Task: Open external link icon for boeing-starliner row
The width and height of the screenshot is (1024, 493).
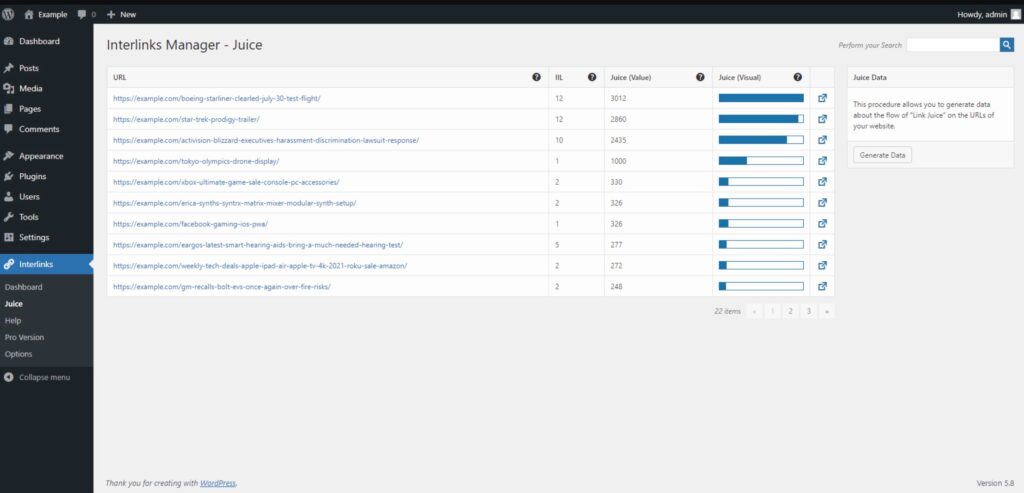Action: click(x=822, y=98)
